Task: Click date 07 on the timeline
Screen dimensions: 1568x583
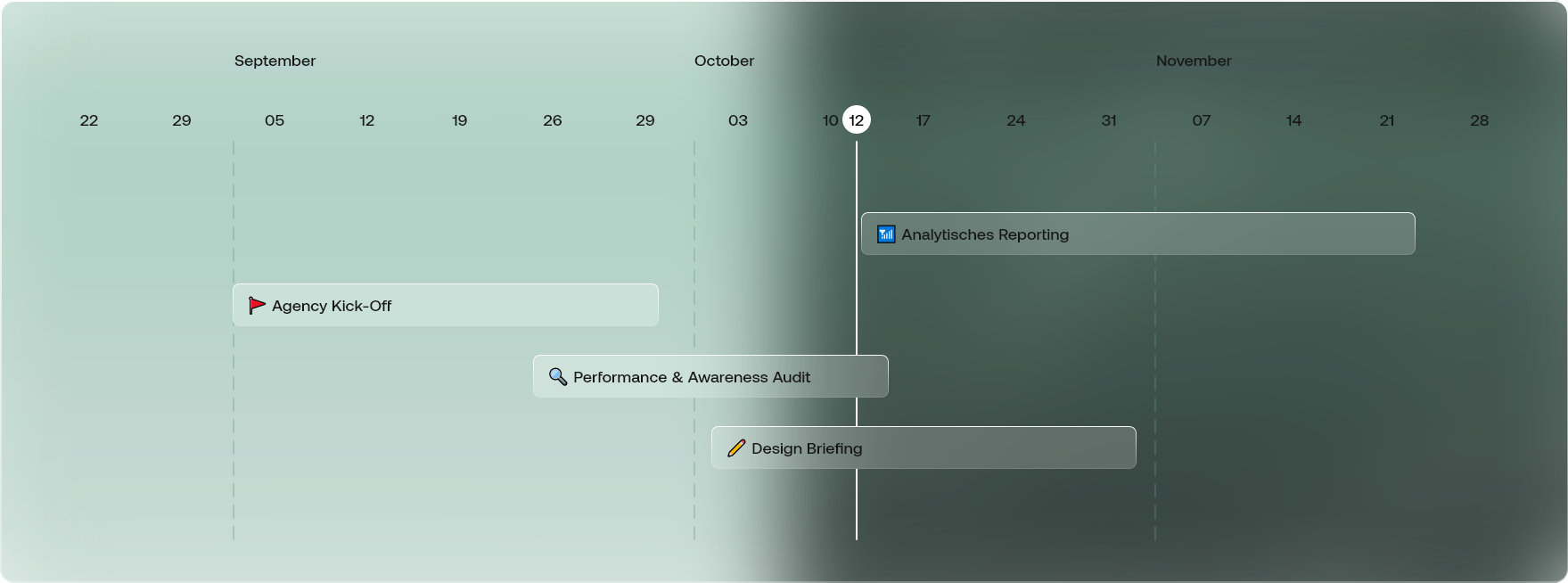Action: click(x=1201, y=120)
